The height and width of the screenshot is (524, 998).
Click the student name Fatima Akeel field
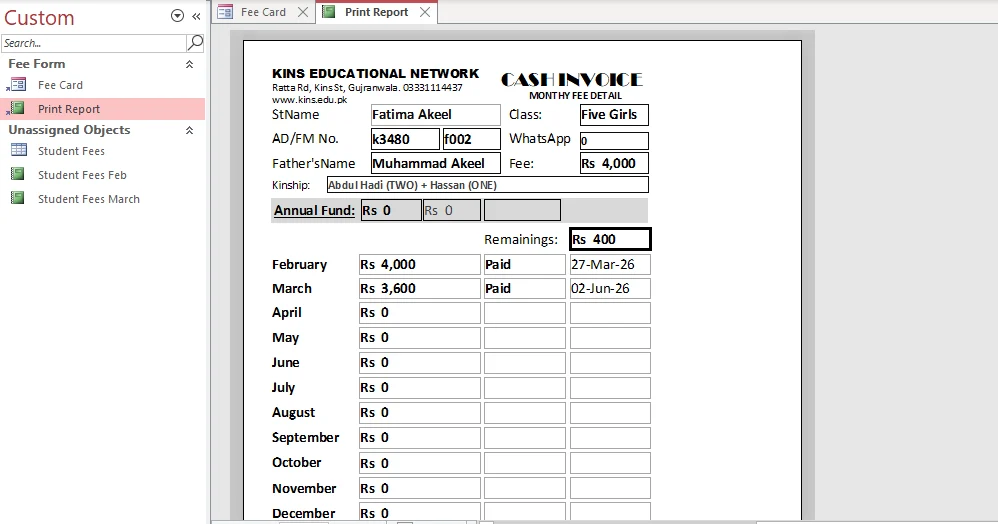436,115
